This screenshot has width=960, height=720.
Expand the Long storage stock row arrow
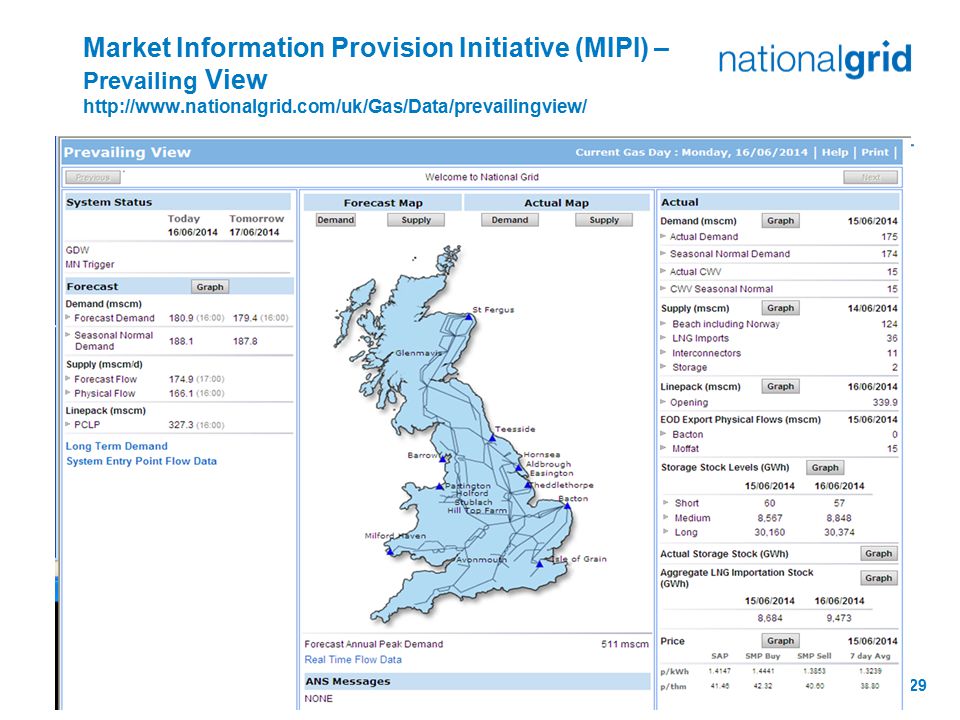[x=666, y=531]
